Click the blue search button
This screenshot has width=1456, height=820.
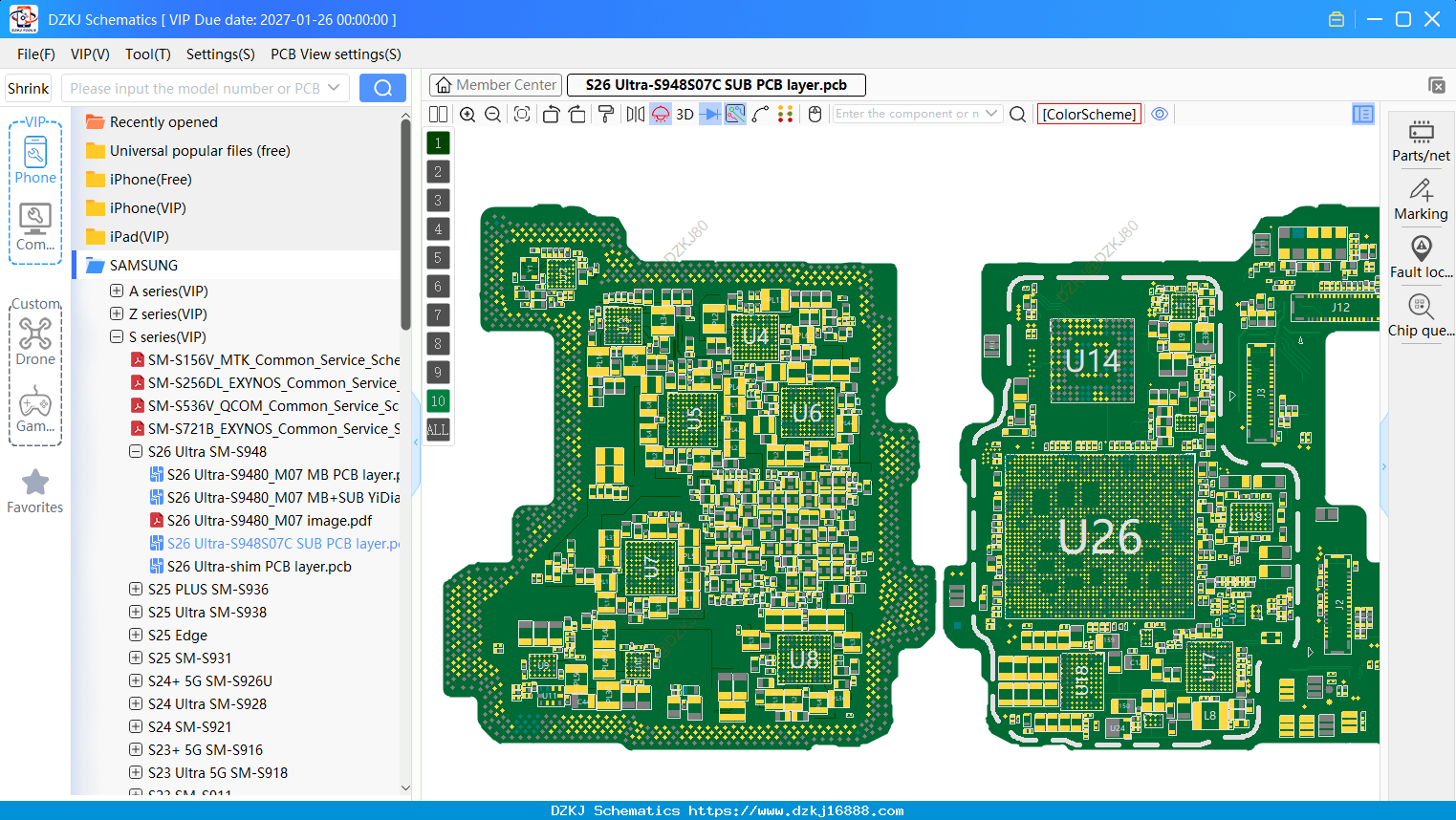tap(382, 88)
